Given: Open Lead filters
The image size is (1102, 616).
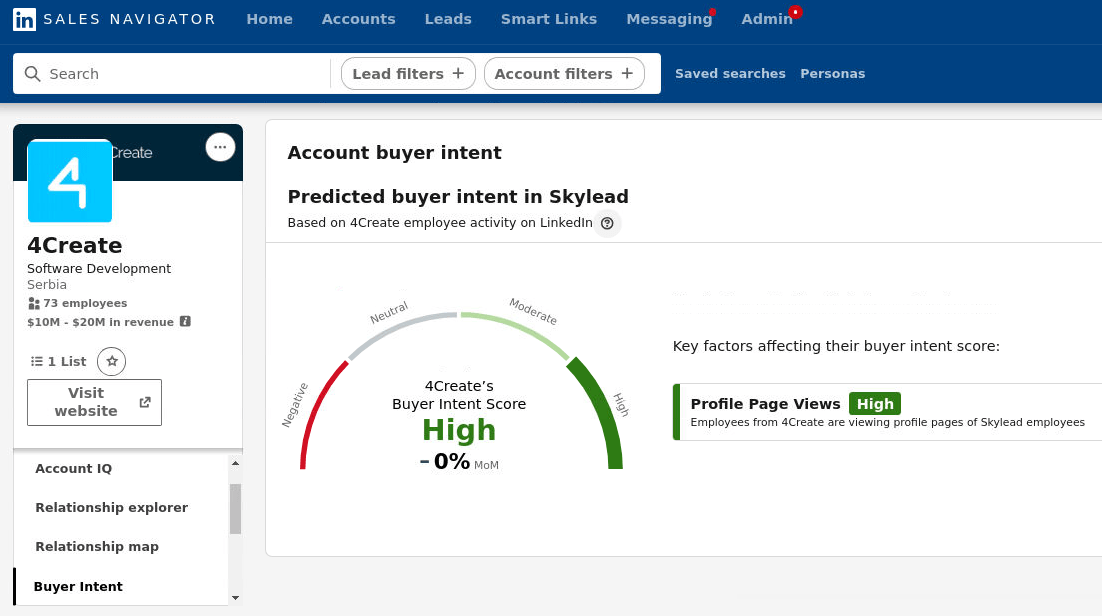Looking at the screenshot, I should tap(408, 74).
